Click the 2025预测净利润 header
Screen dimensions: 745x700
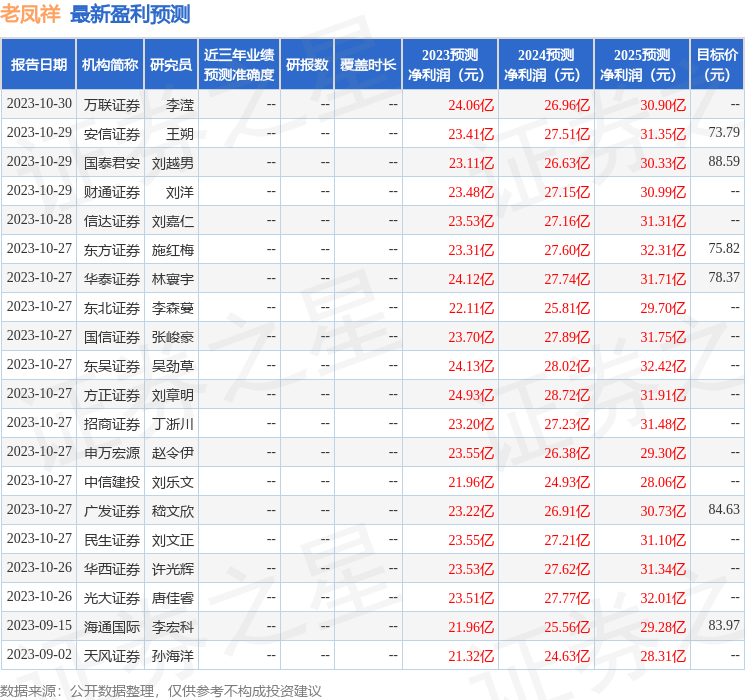coord(642,65)
